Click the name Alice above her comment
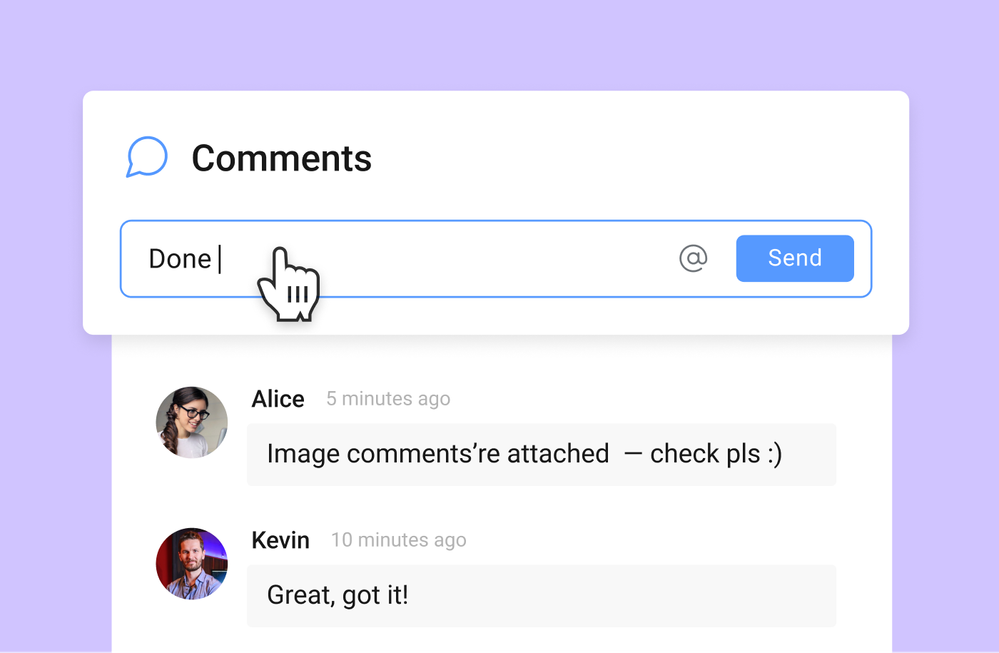The image size is (999, 653). point(278,398)
